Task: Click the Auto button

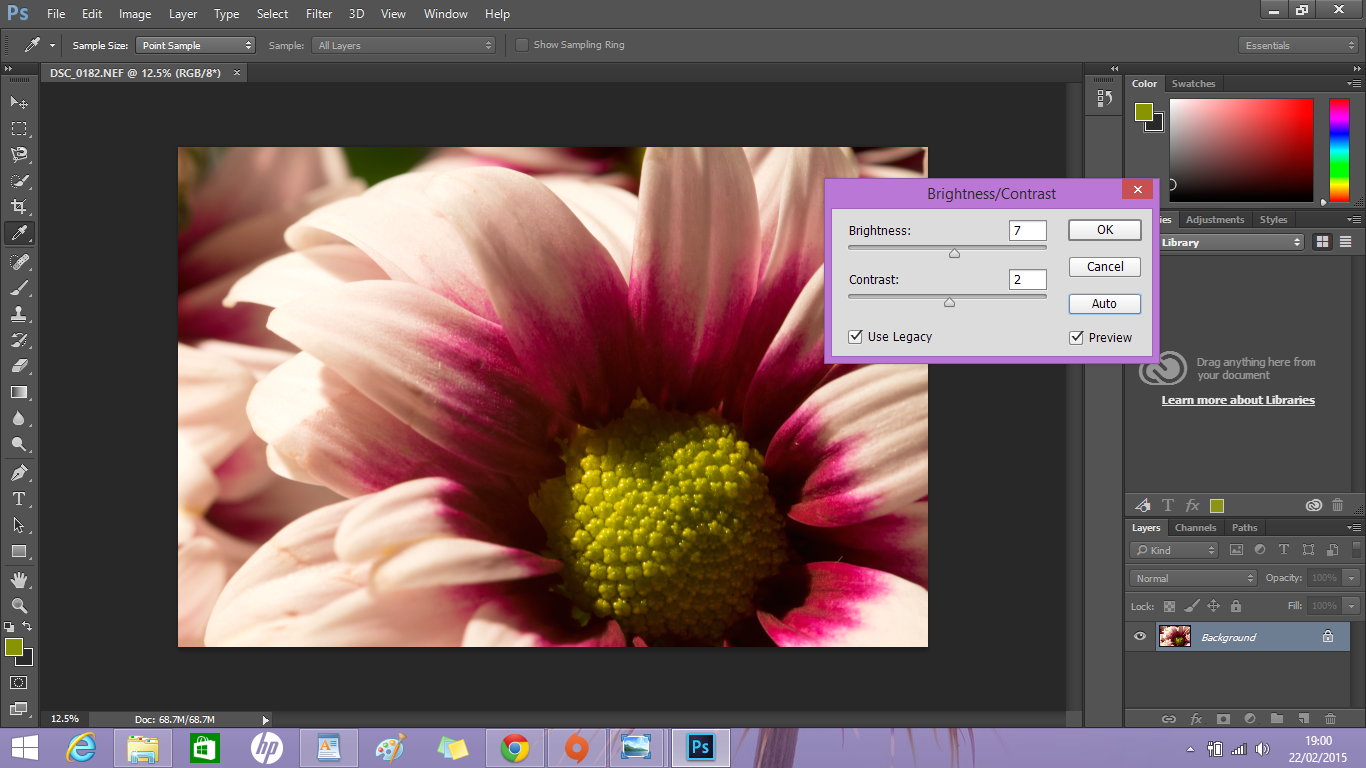Action: click(x=1104, y=304)
